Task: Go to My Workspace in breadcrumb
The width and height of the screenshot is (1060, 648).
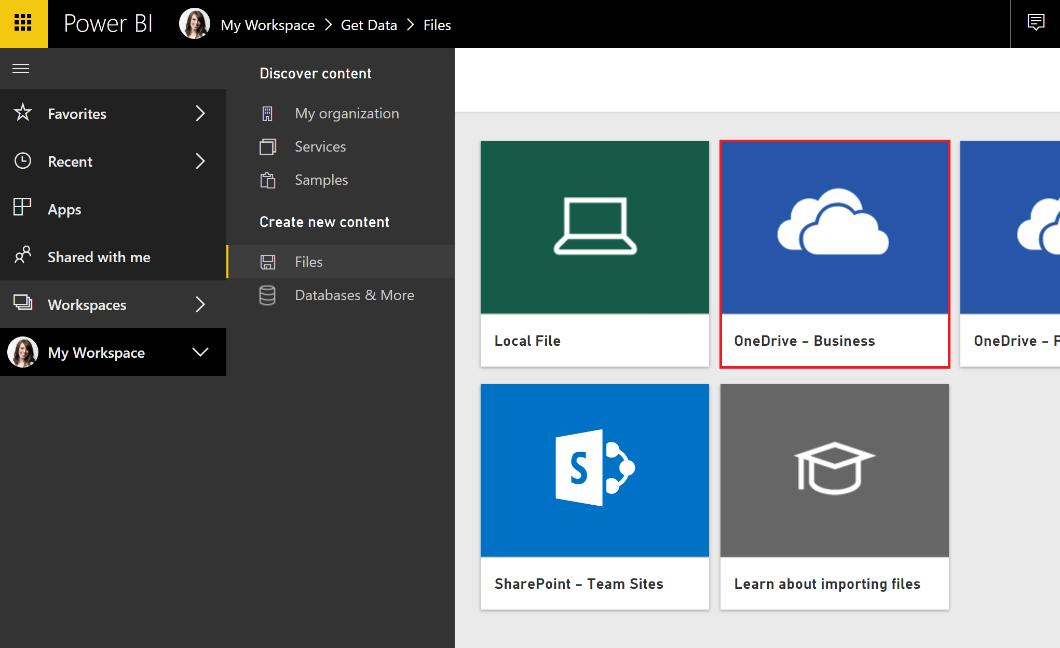Action: coord(268,25)
